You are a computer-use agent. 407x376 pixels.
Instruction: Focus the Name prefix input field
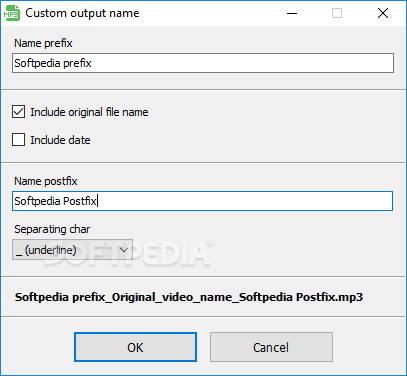[x=203, y=63]
